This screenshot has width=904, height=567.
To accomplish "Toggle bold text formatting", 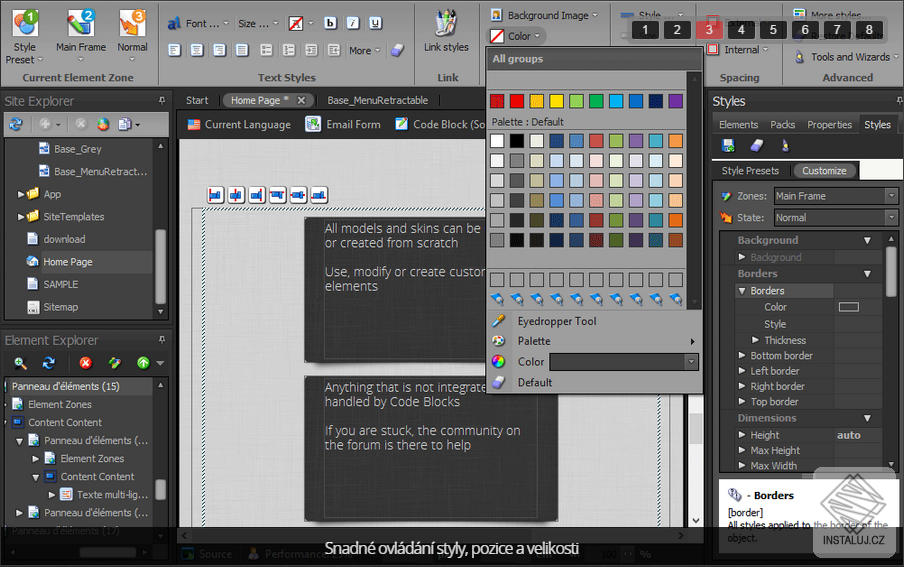I will coord(330,23).
